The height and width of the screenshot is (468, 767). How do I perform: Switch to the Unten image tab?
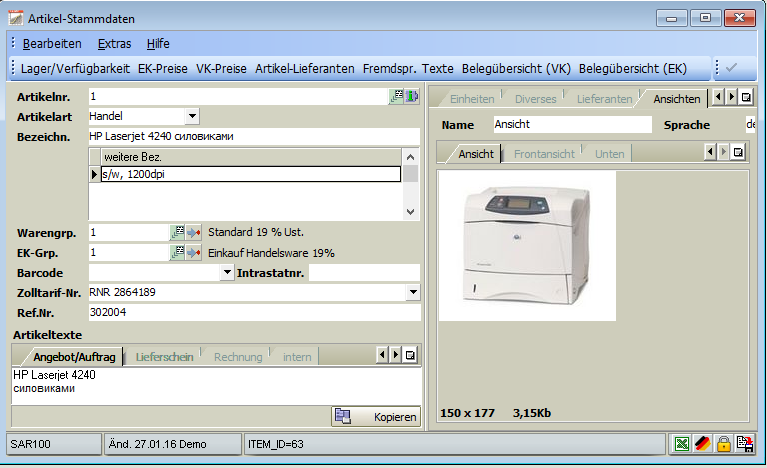(609, 154)
